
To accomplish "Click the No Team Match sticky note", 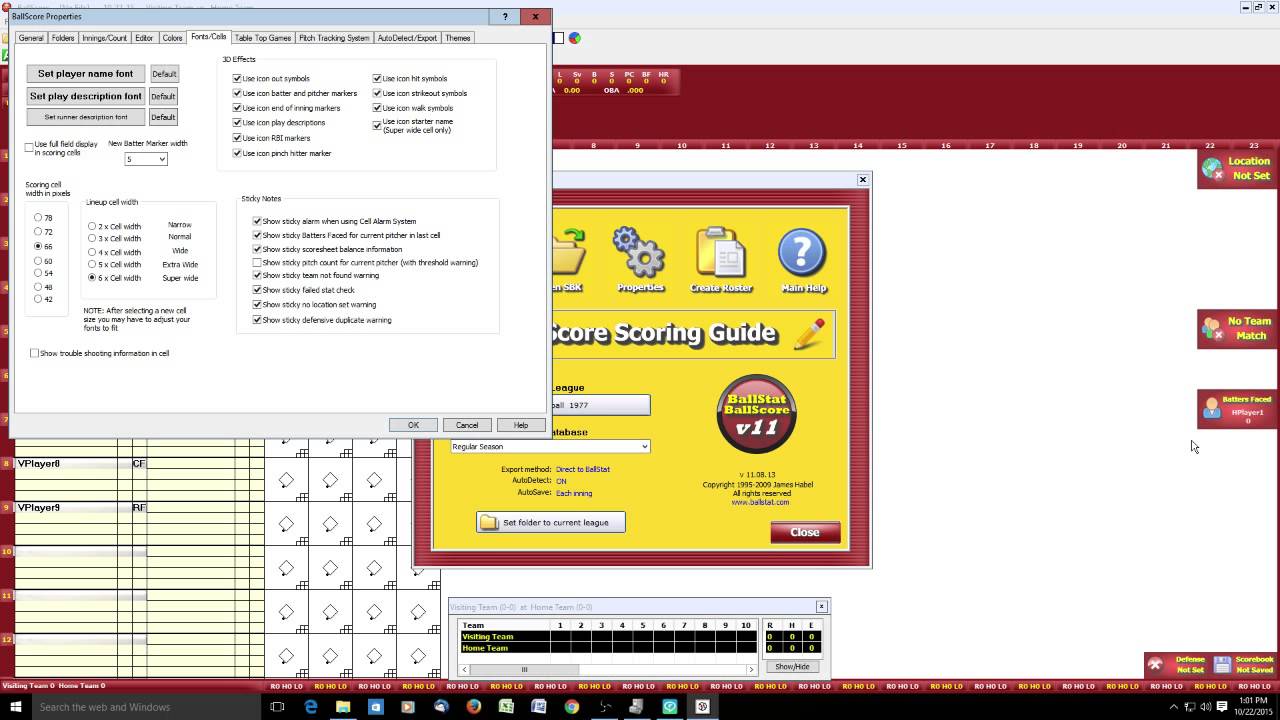I will [x=1238, y=329].
